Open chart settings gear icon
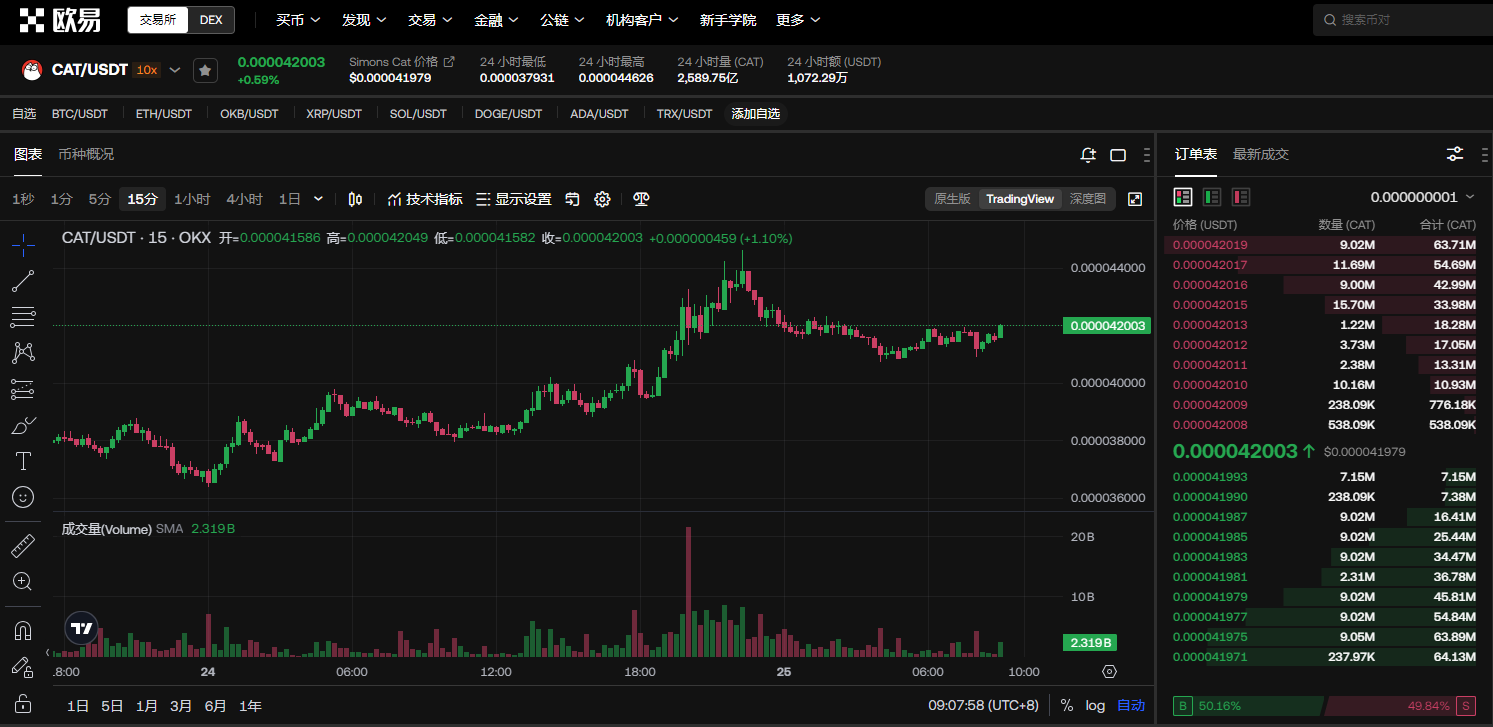 [602, 199]
